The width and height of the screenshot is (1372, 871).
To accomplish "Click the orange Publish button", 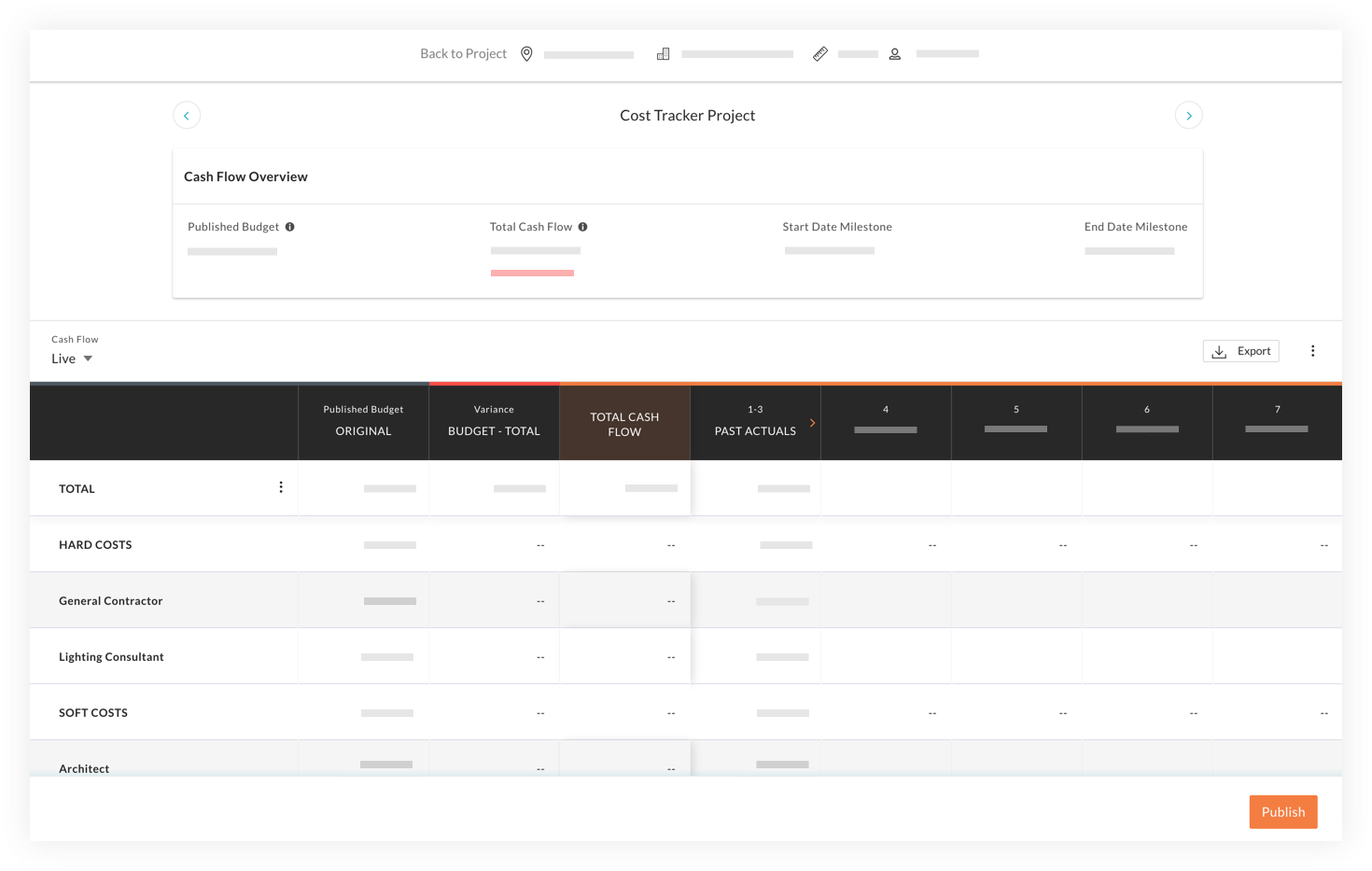I will tap(1283, 812).
